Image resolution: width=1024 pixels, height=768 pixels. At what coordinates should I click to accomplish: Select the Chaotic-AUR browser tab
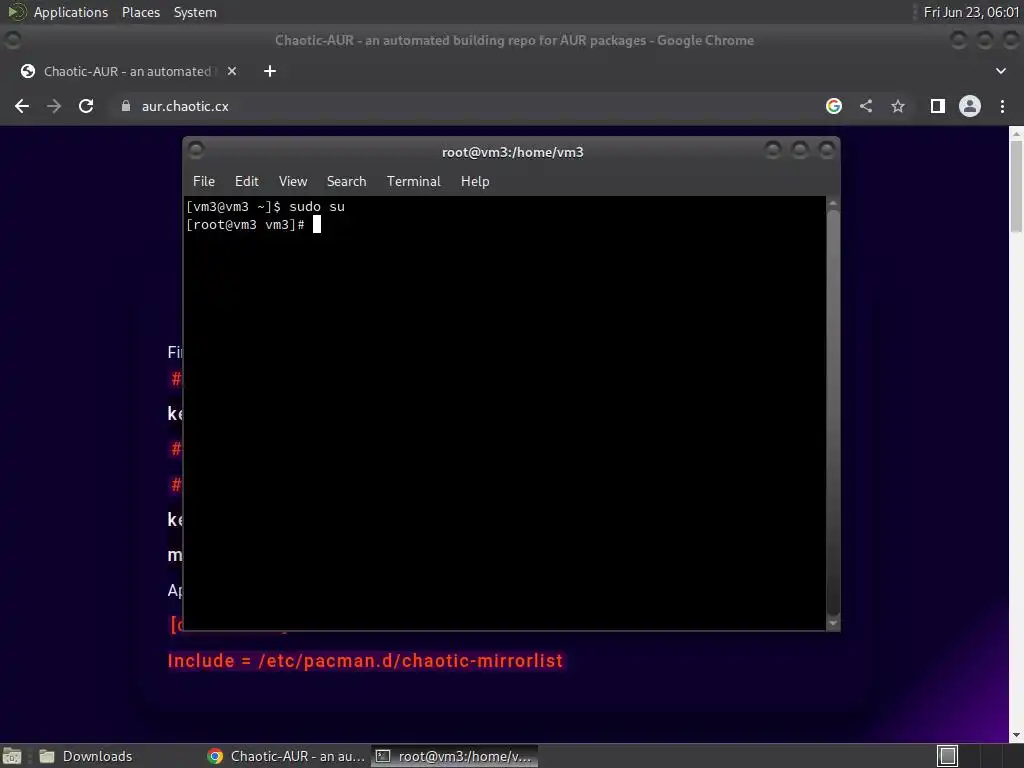pyautogui.click(x=127, y=71)
